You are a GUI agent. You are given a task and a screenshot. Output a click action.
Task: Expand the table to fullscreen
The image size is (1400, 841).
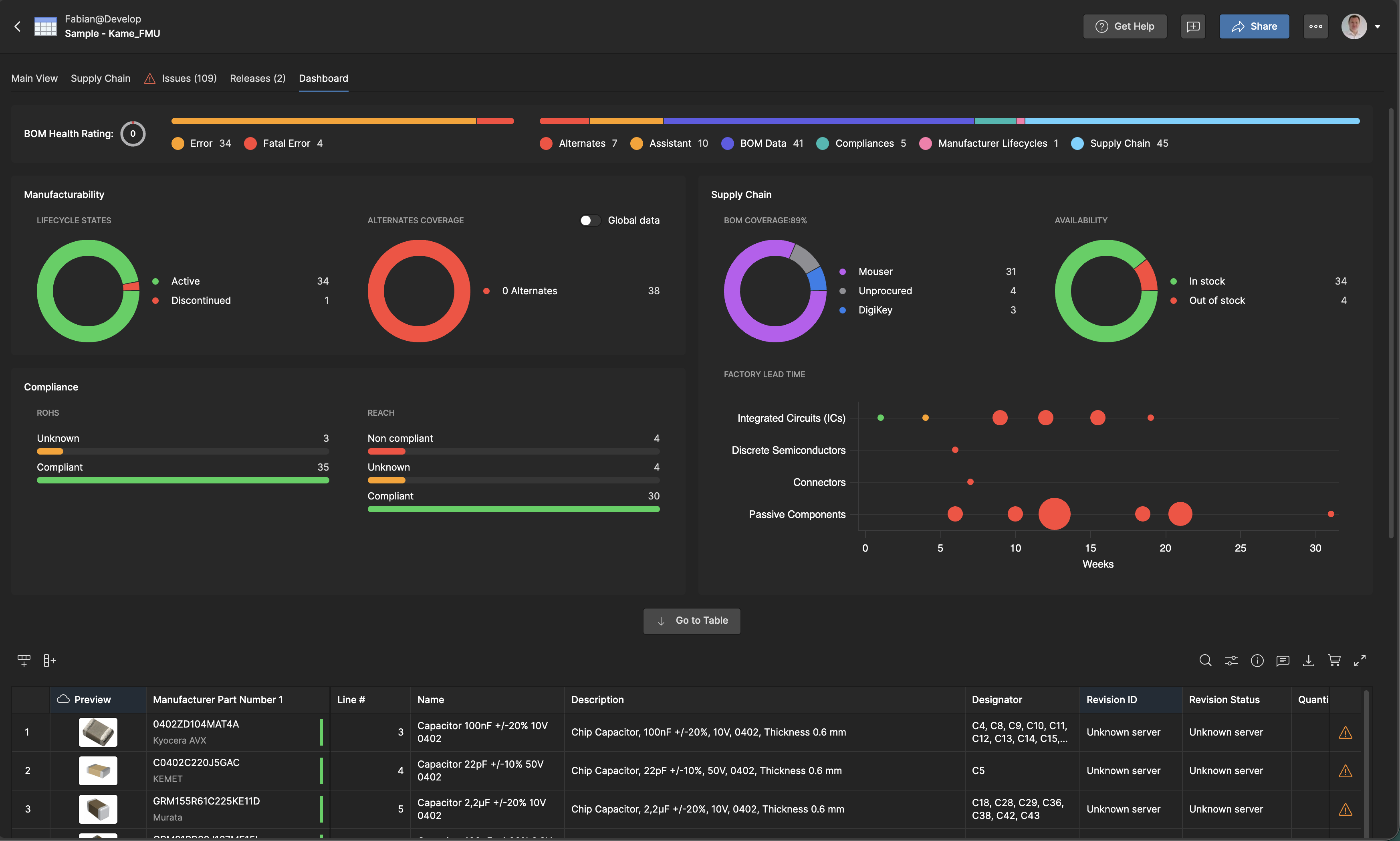coord(1360,660)
